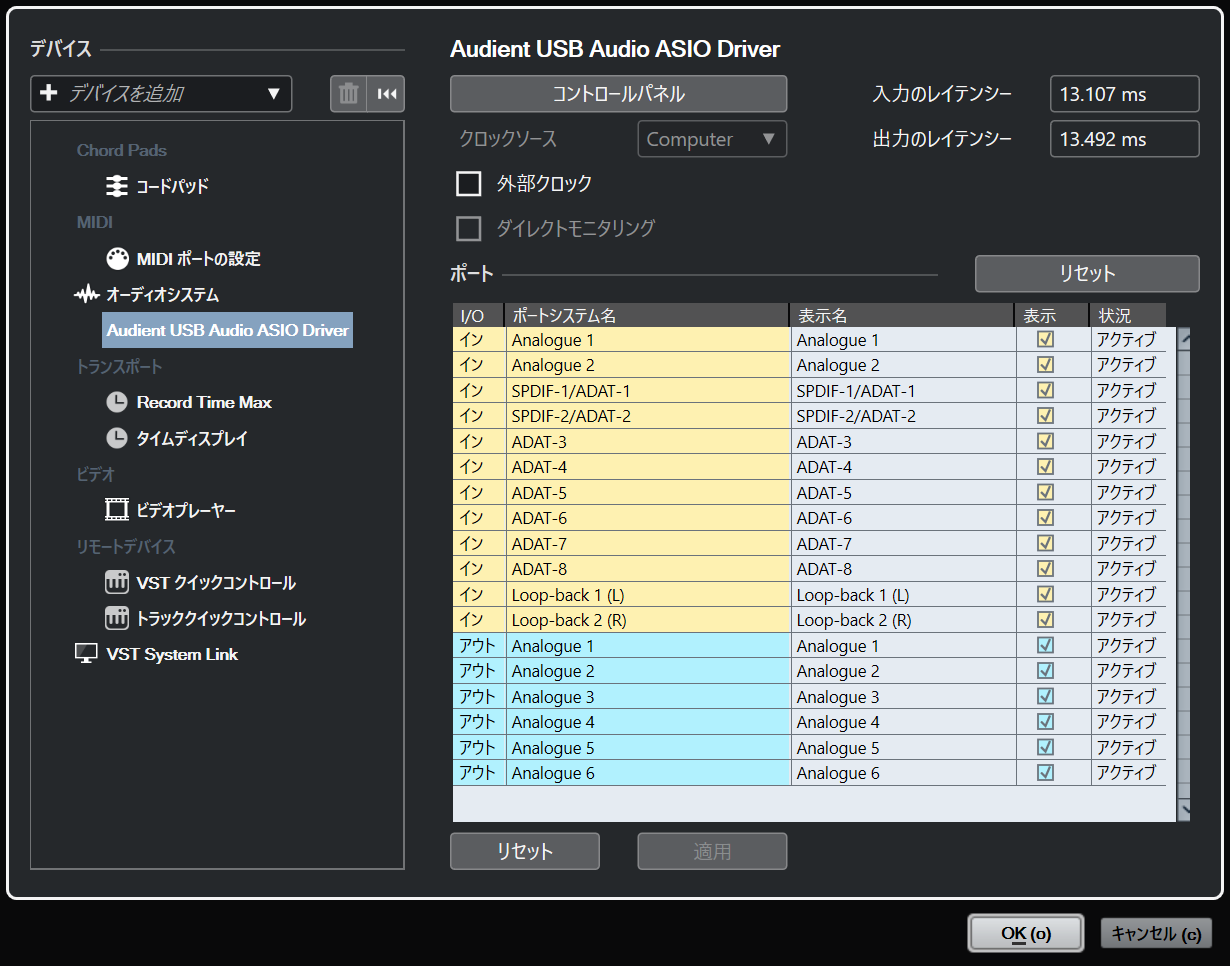Uncheck 表示 for output Analogue 3

pyautogui.click(x=1046, y=696)
